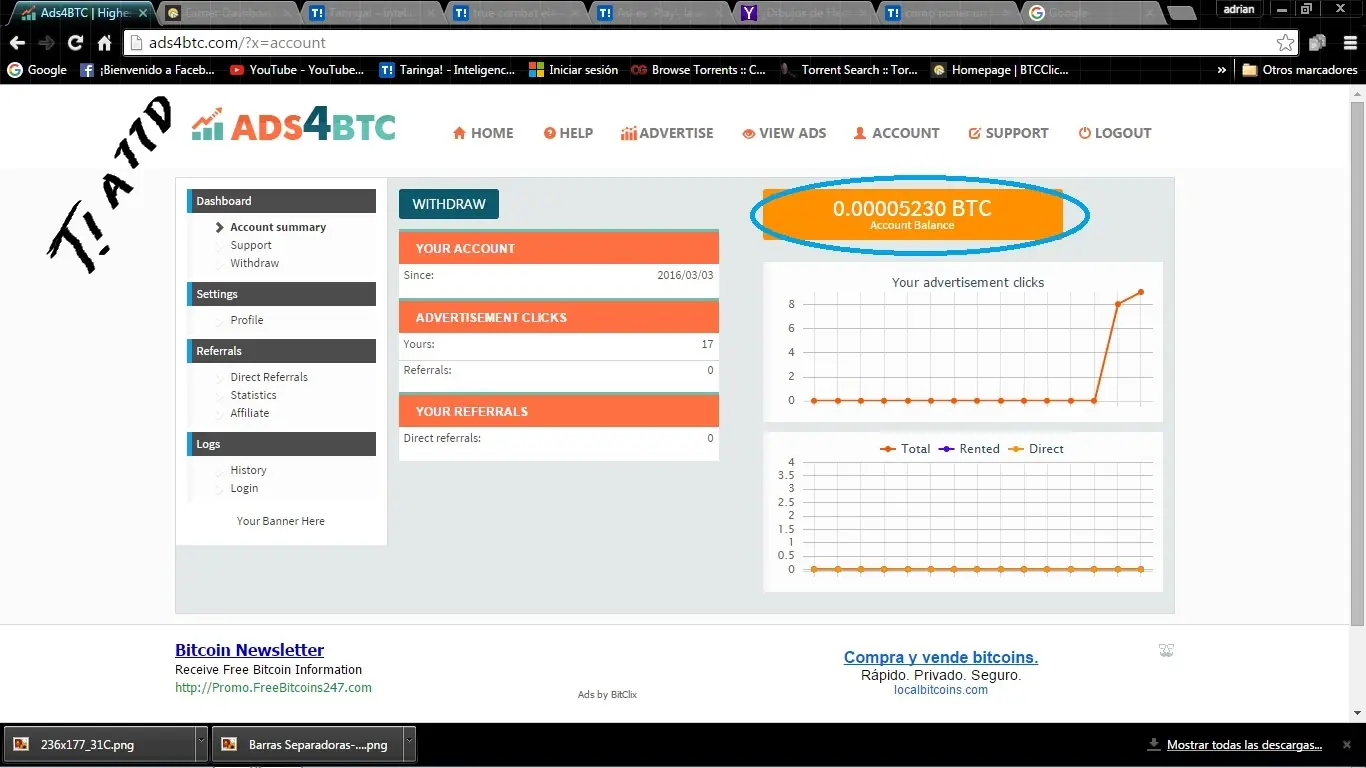Click the Since date 2016/03/03

pos(685,275)
